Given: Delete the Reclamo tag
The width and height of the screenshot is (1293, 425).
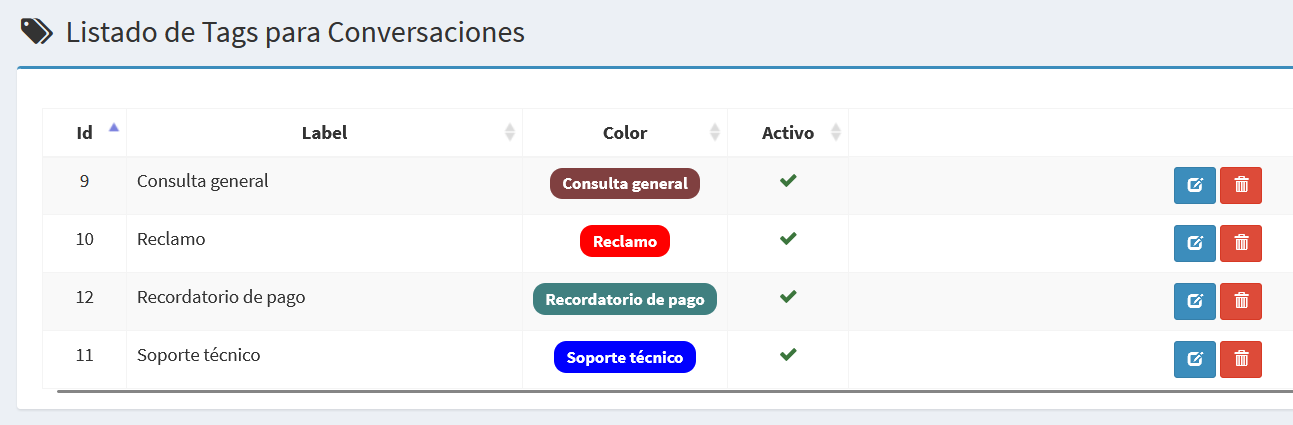Looking at the screenshot, I should 1241,243.
